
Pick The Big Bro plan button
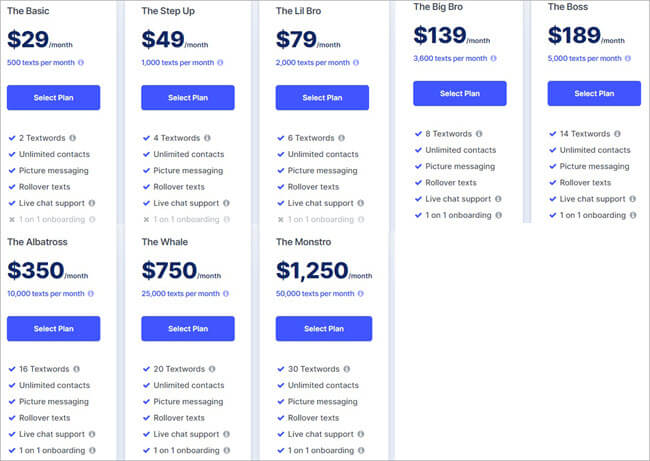459,94
